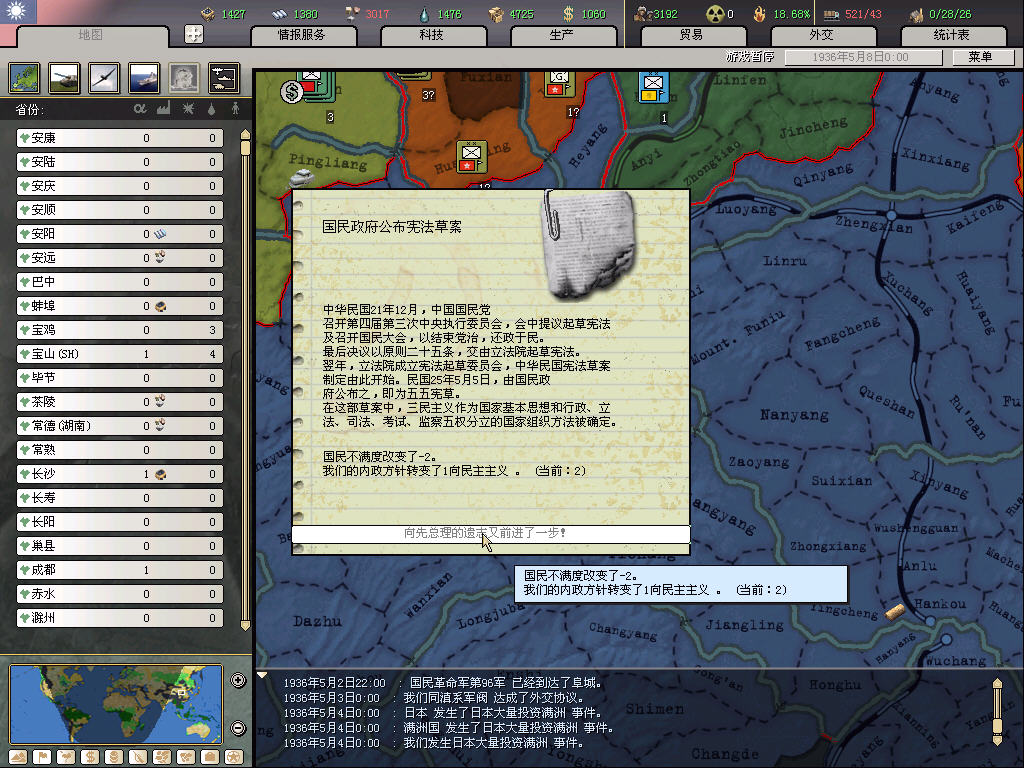The height and width of the screenshot is (768, 1024).
Task: Click the dollar coin marker on the map
Action: tap(292, 92)
